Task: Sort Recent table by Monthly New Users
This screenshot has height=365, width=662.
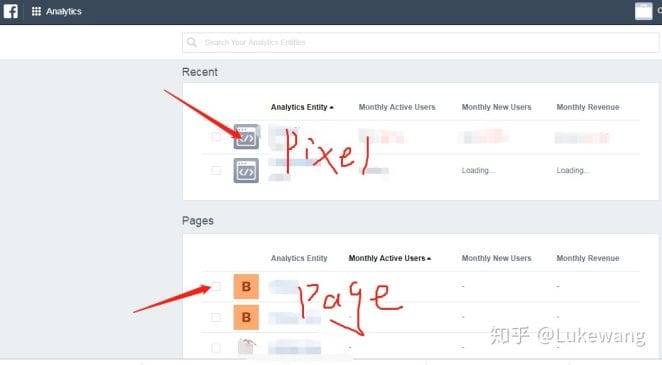Action: coord(496,107)
